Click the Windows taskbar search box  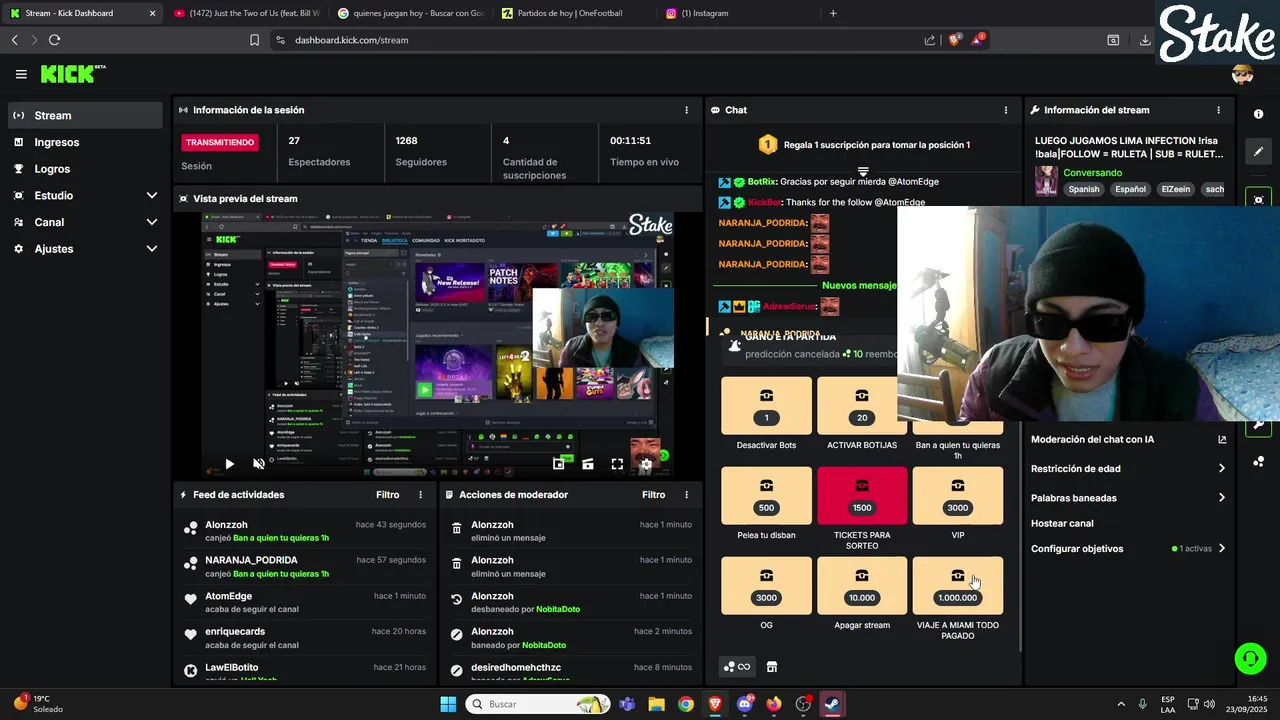coord(538,704)
